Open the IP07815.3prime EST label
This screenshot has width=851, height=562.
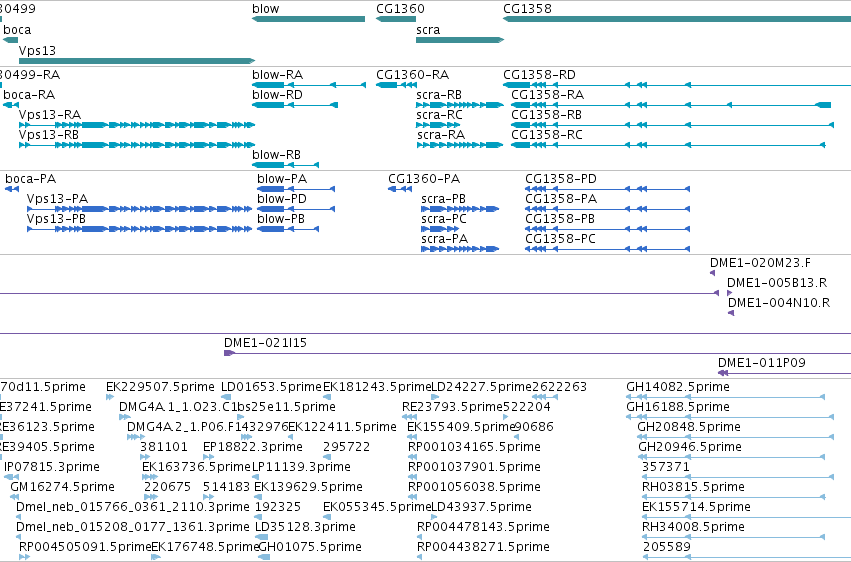52,468
